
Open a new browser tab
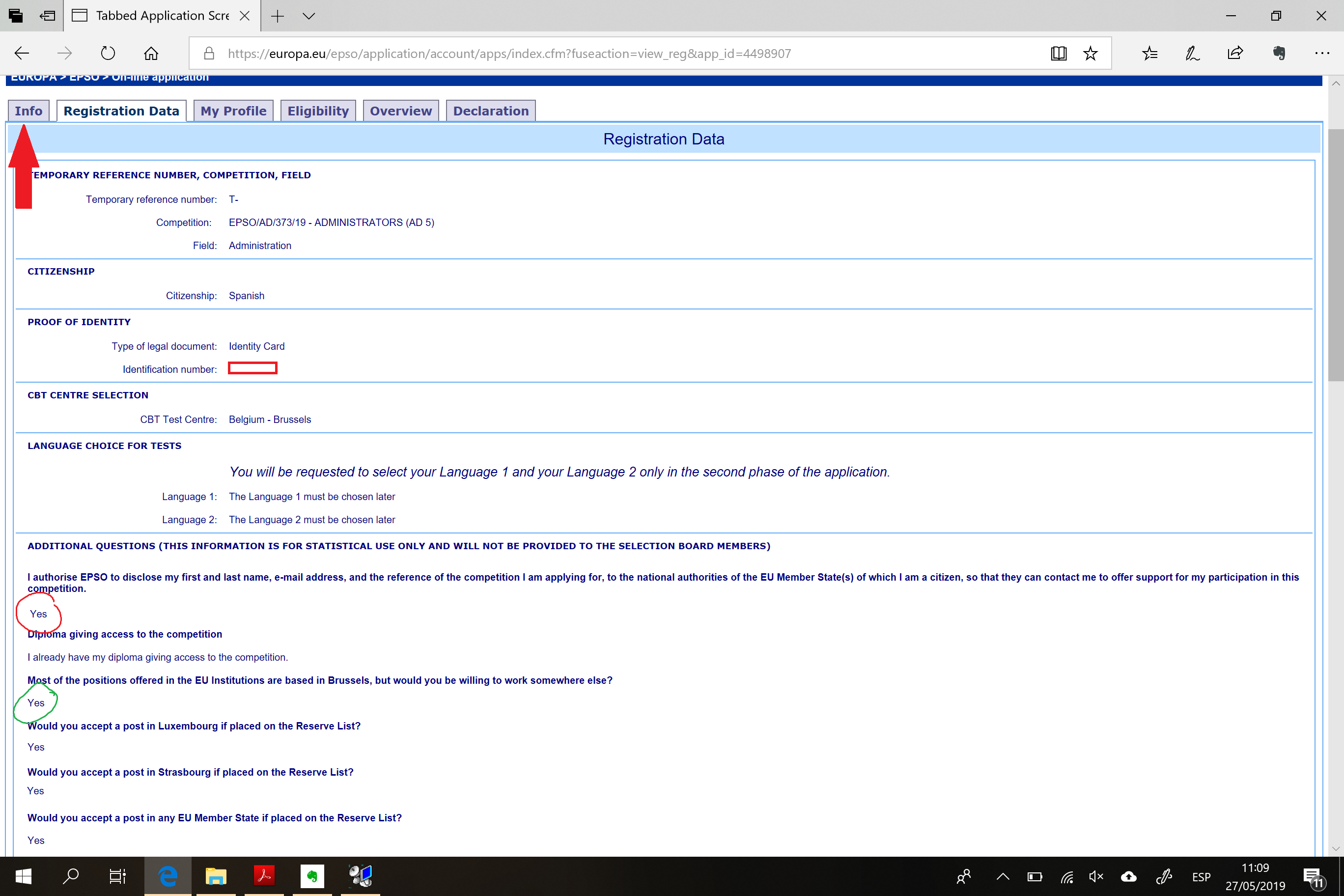click(x=277, y=15)
